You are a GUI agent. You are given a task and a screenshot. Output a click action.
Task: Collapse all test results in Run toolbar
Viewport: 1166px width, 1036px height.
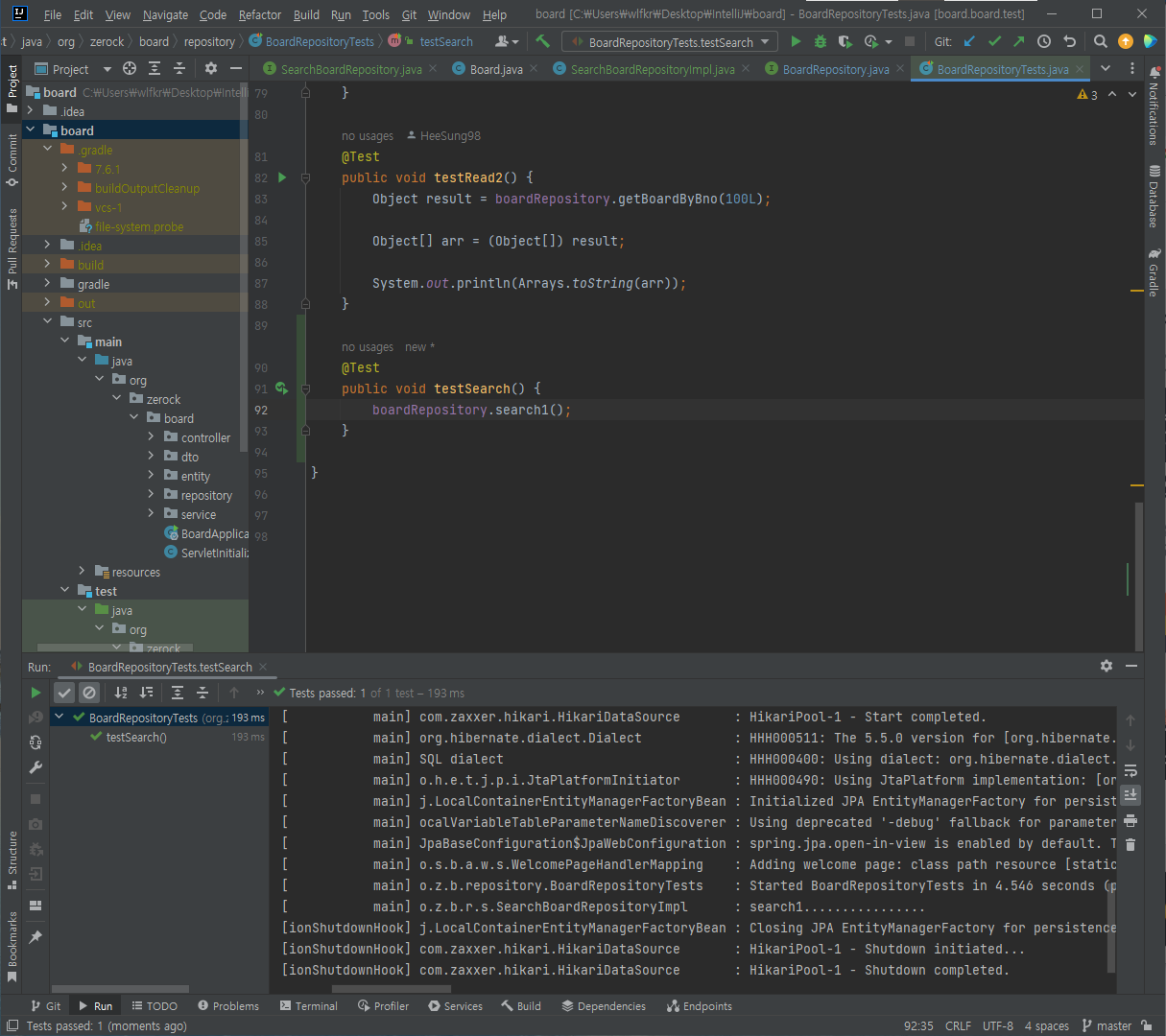202,693
